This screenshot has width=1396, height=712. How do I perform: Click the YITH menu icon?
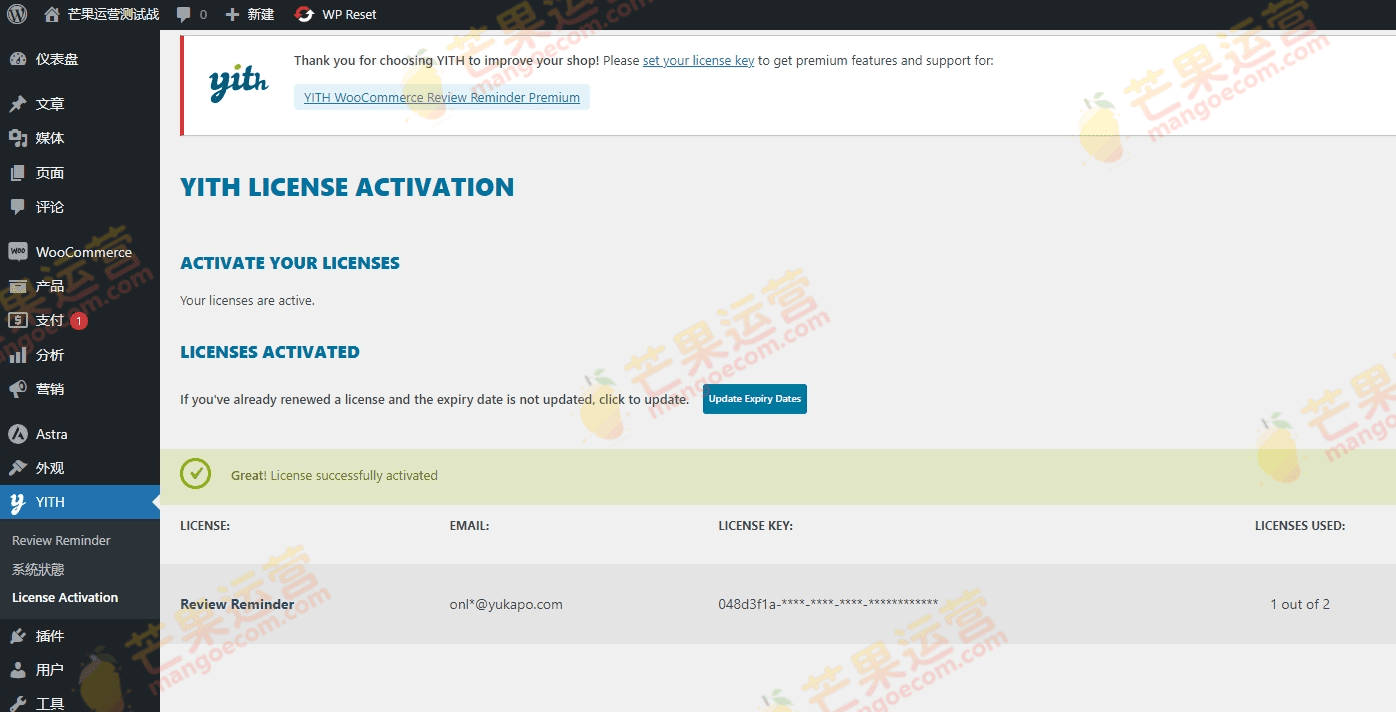(x=18, y=503)
